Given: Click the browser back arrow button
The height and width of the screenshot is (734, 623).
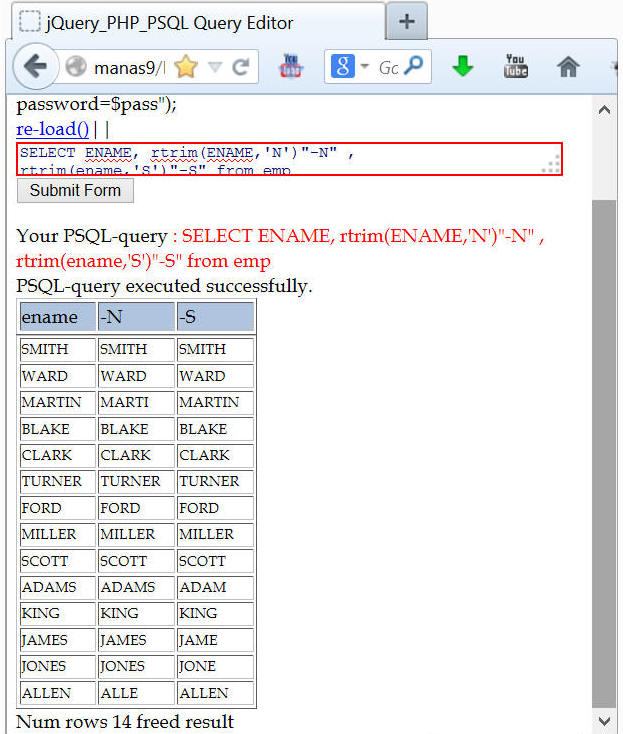Looking at the screenshot, I should coord(35,67).
